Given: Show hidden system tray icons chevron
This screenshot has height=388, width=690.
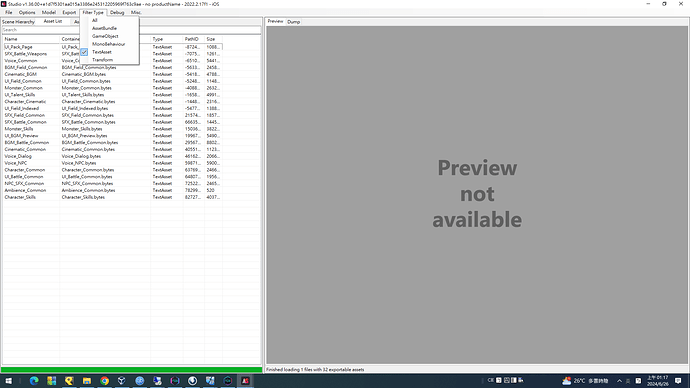Looking at the screenshot, I should coord(619,381).
